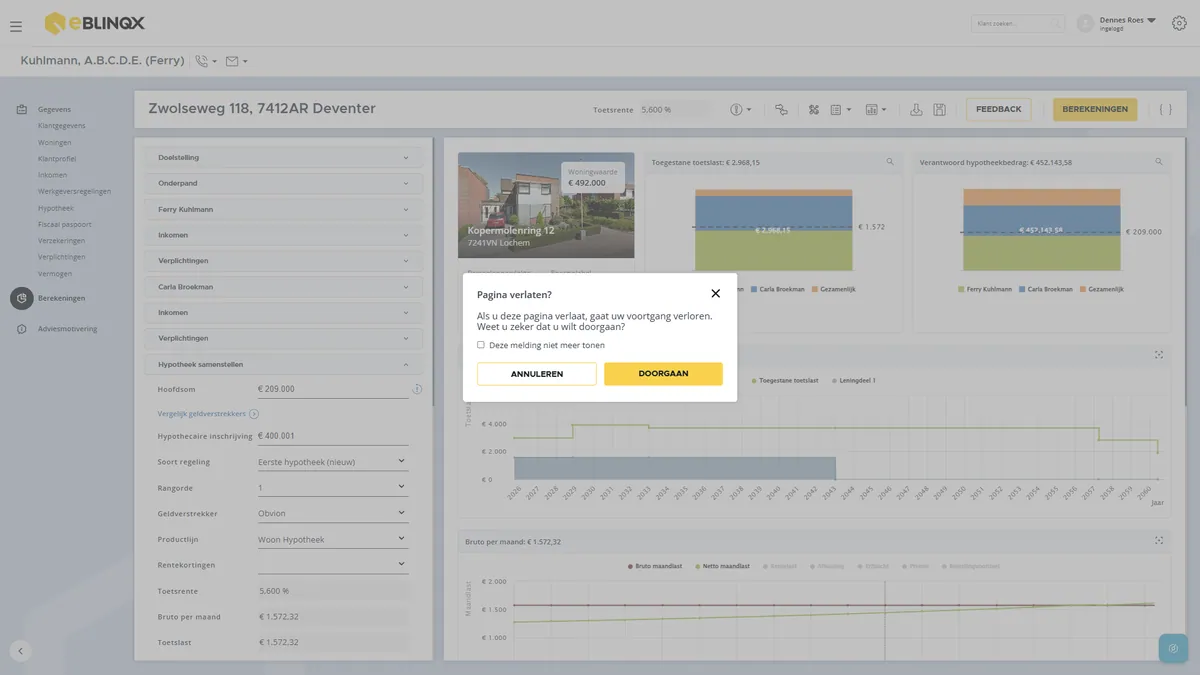Select Adviesmotivering in the sidebar
1200x675 pixels.
point(67,329)
